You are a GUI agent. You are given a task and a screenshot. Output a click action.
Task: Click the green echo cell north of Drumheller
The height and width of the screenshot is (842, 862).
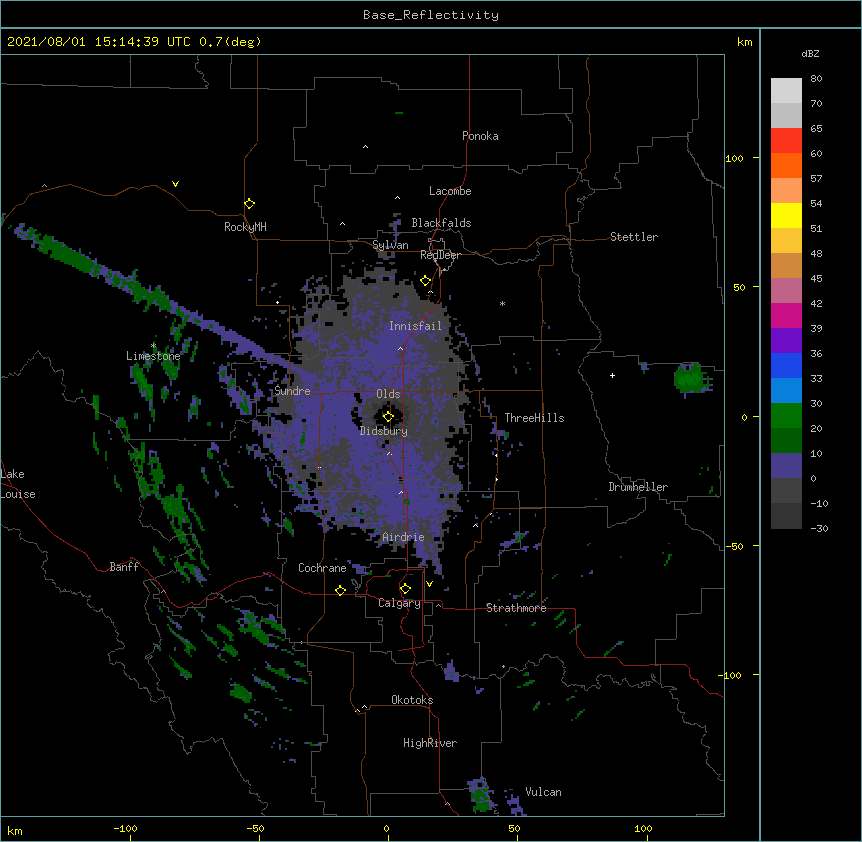coord(689,378)
